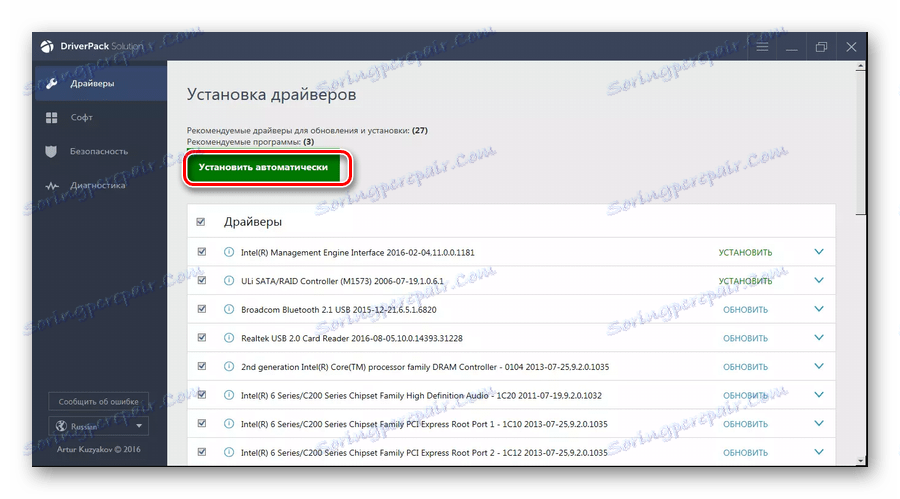Show info for High Definition Audio 1C20
Viewport: 900px width, 499px height.
229,395
